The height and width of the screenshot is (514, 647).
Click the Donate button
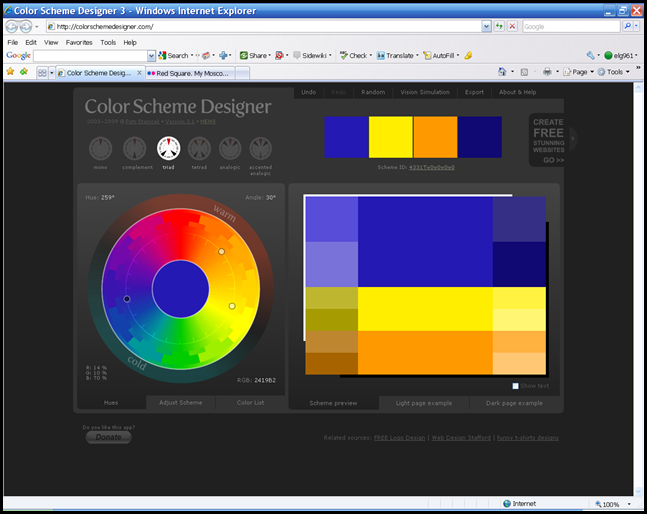(108, 437)
